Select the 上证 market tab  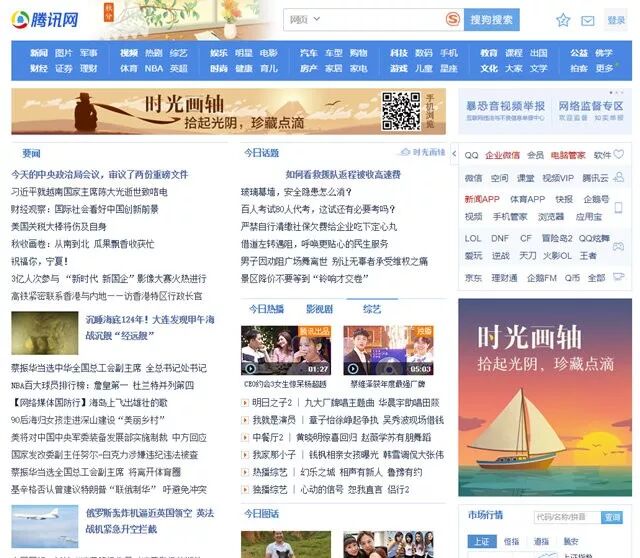point(482,541)
